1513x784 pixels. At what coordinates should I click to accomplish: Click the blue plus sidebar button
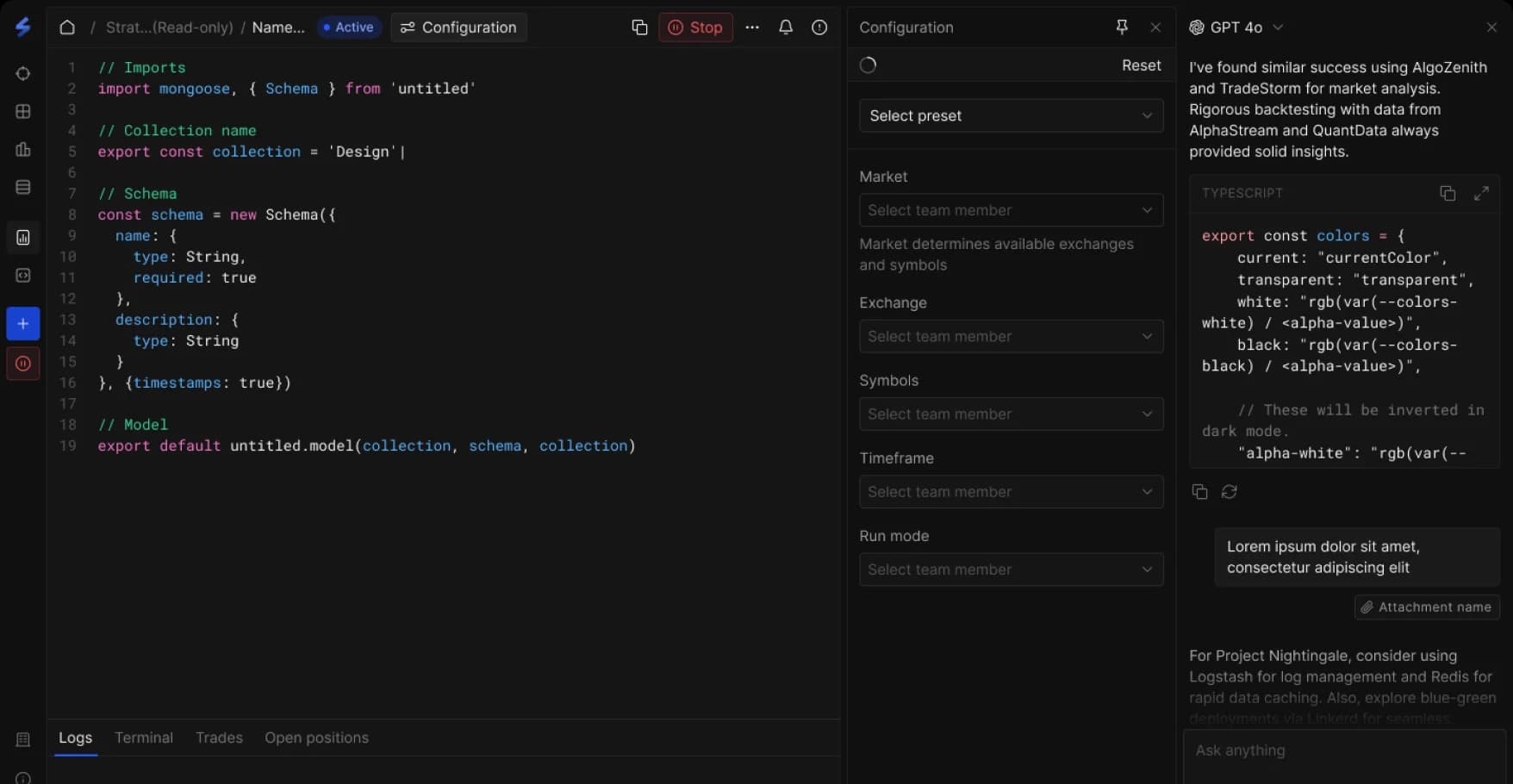coord(23,324)
